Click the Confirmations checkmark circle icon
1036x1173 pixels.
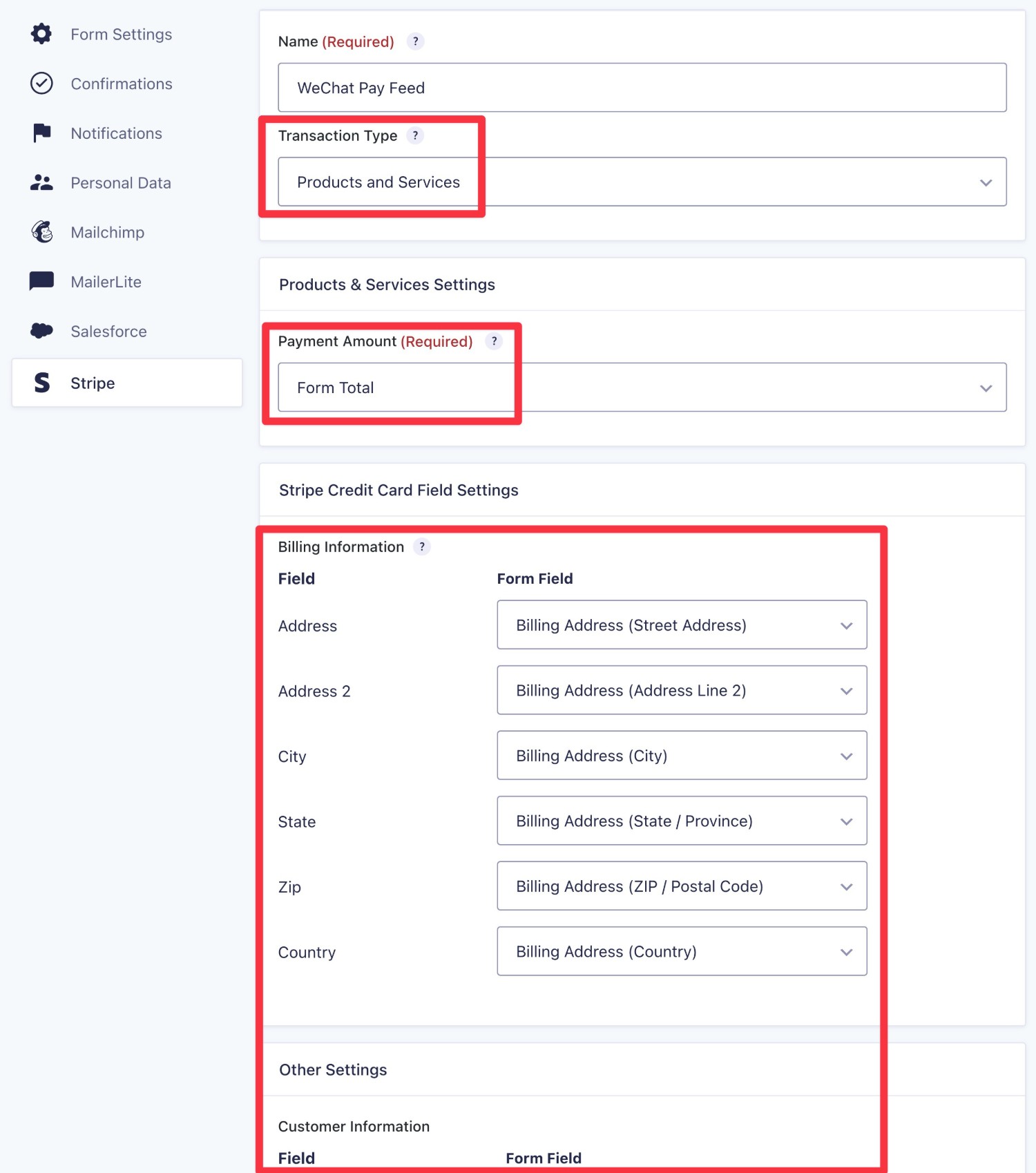pyautogui.click(x=41, y=84)
